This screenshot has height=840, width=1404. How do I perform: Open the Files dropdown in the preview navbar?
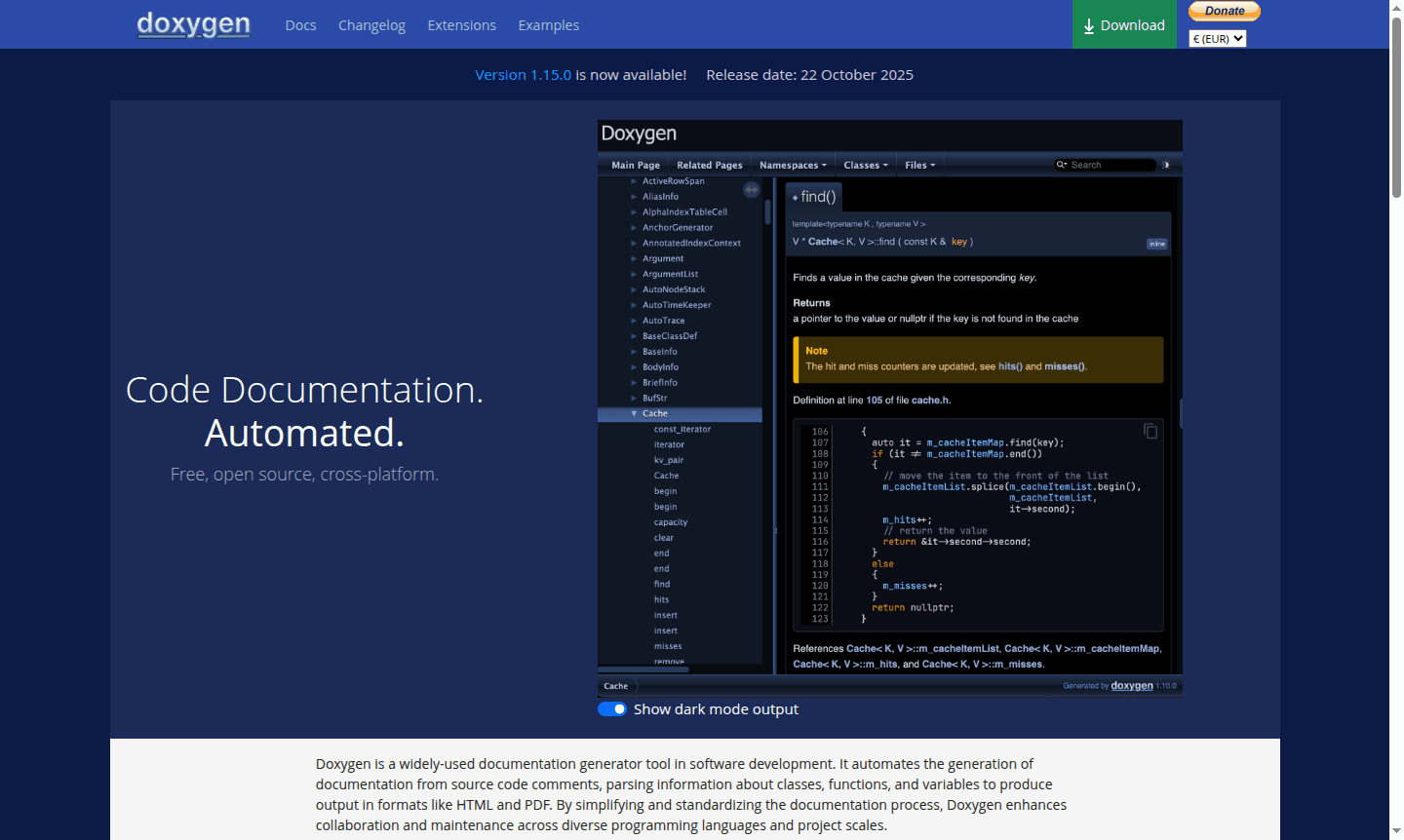[x=919, y=165]
